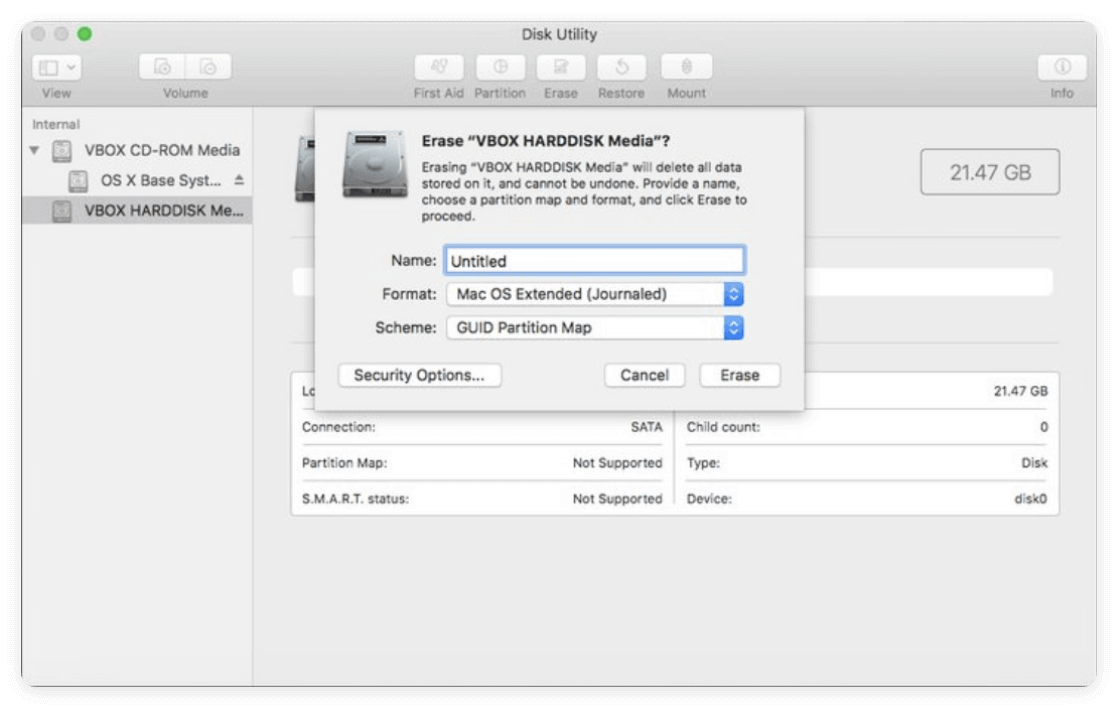Viewport: 1118px width, 708px height.
Task: Select the Erase toolbar icon
Action: point(560,67)
